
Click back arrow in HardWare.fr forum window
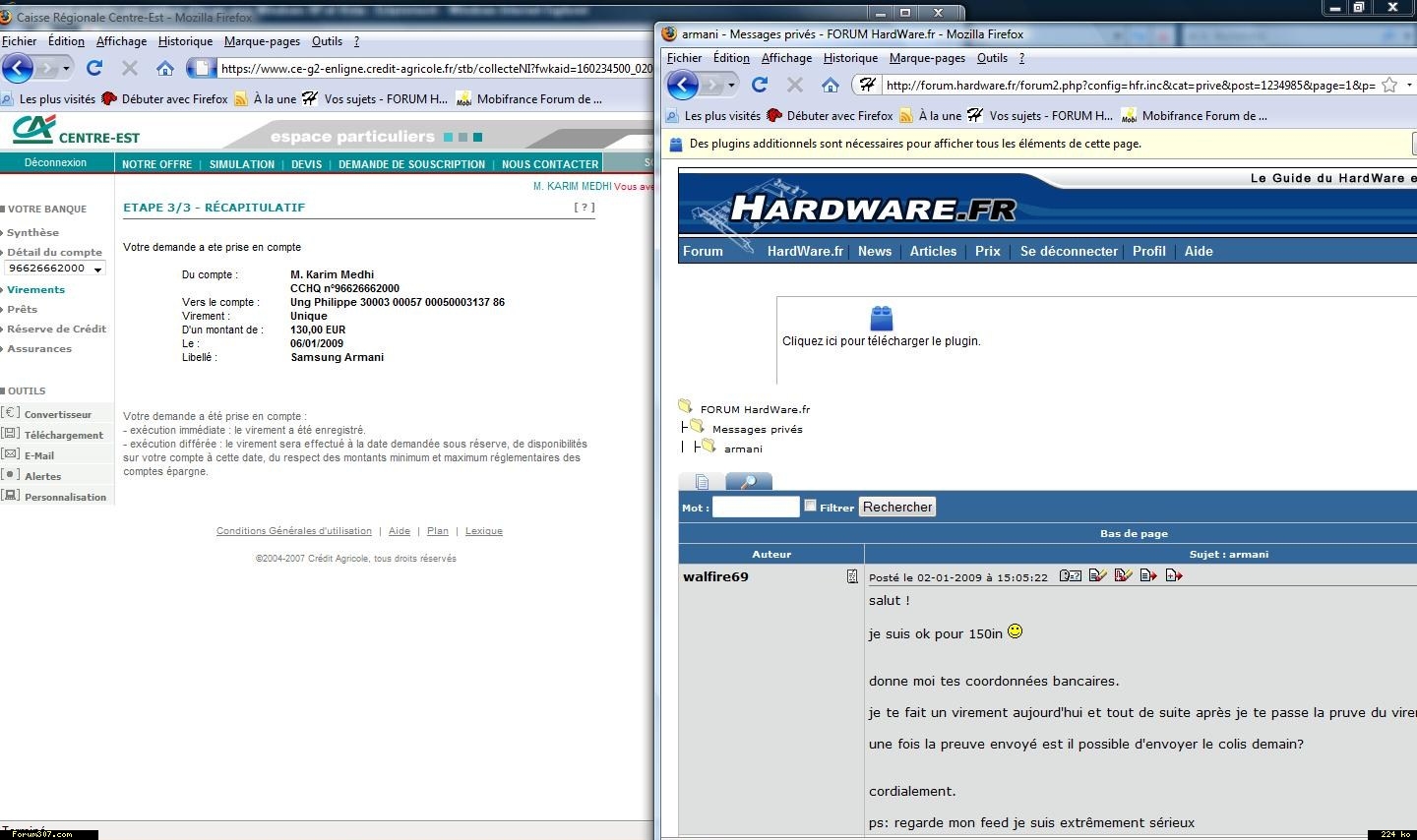tap(683, 85)
